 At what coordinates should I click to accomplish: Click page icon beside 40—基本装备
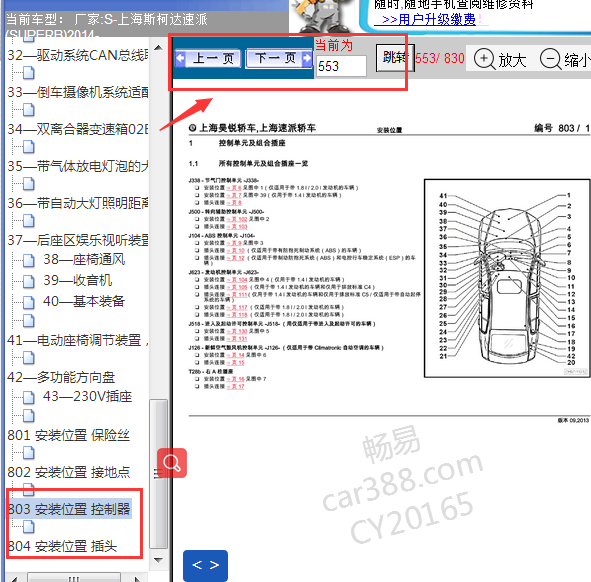pos(29,302)
